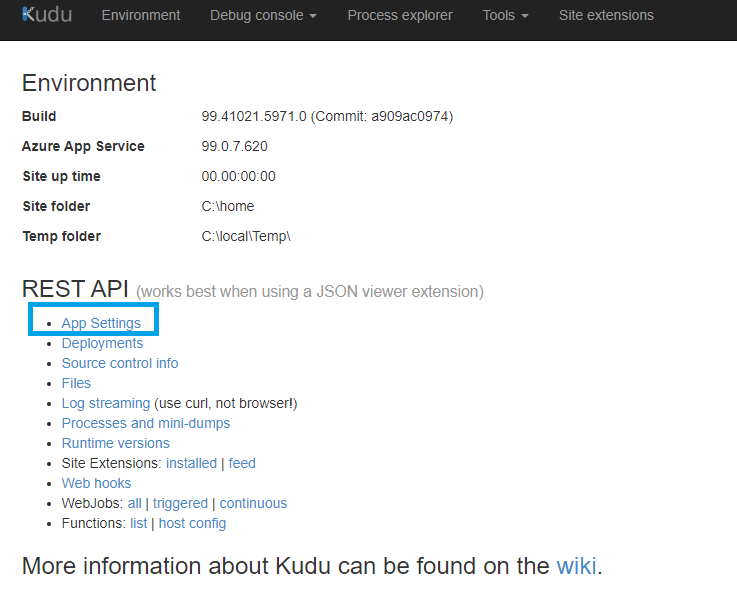
Task: Go to Site extensions page
Action: 606,15
